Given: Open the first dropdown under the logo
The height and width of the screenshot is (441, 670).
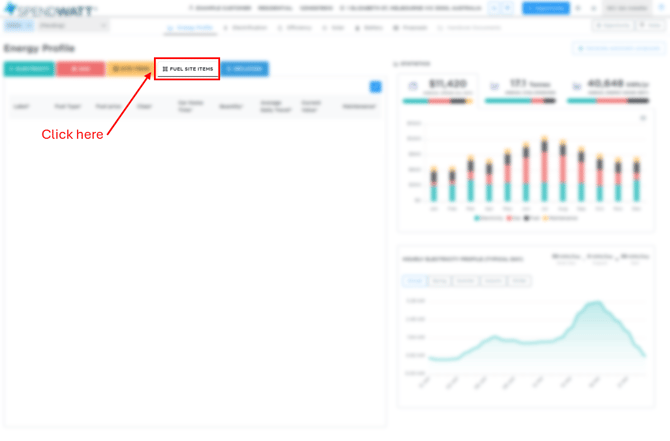Looking at the screenshot, I should point(19,26).
